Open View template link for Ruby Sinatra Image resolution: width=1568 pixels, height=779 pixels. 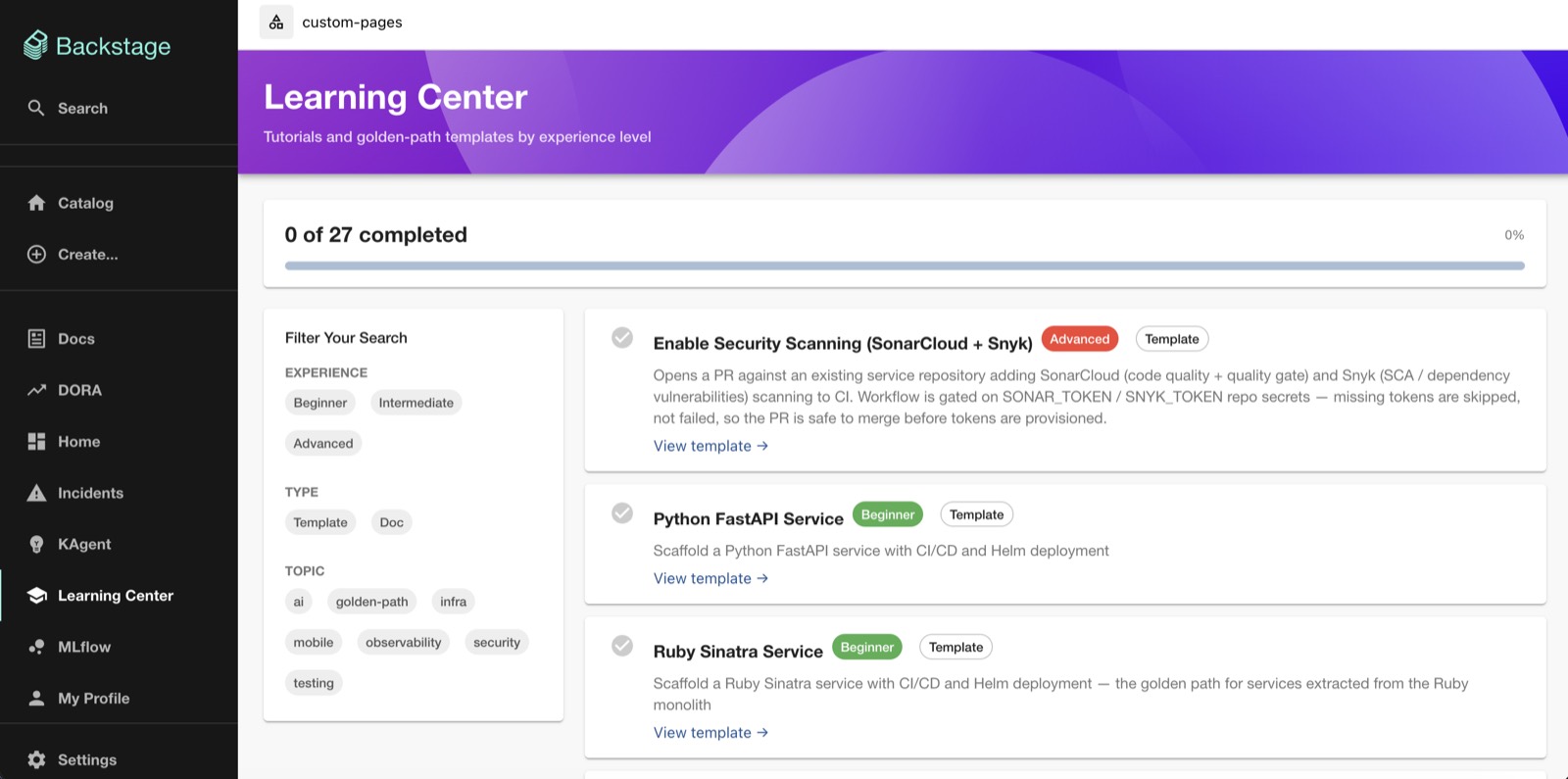(710, 732)
